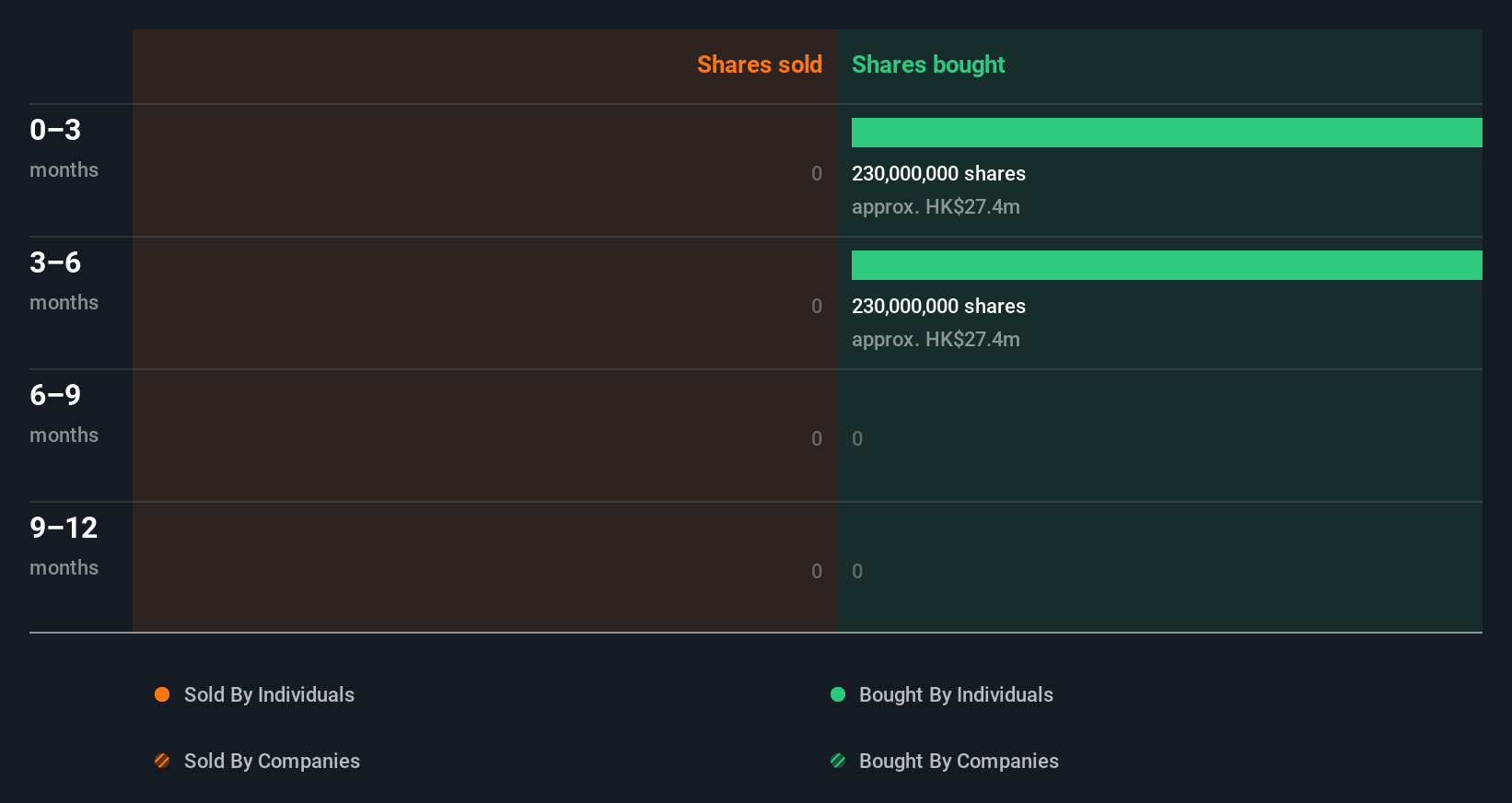Viewport: 1512px width, 803px height.
Task: Click 230,000,000 shares text in 3–6 months row
Action: point(938,306)
